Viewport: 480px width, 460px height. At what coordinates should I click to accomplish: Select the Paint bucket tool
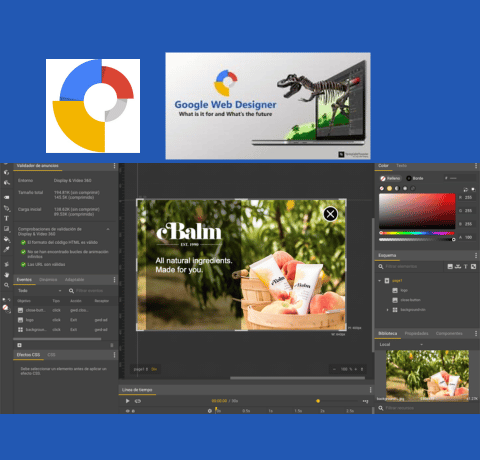click(x=6, y=239)
